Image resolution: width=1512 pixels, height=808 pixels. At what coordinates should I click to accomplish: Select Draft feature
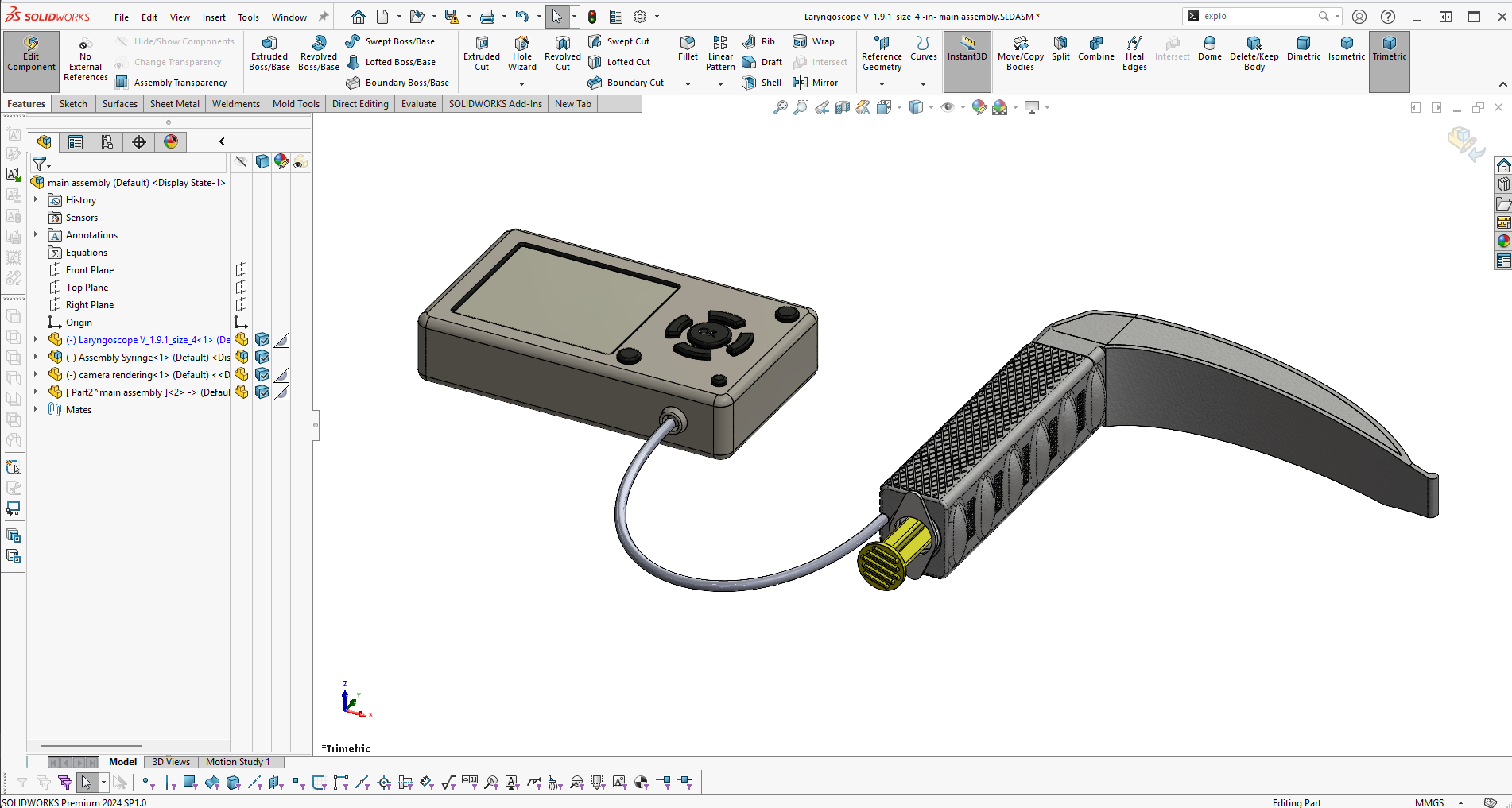[762, 62]
